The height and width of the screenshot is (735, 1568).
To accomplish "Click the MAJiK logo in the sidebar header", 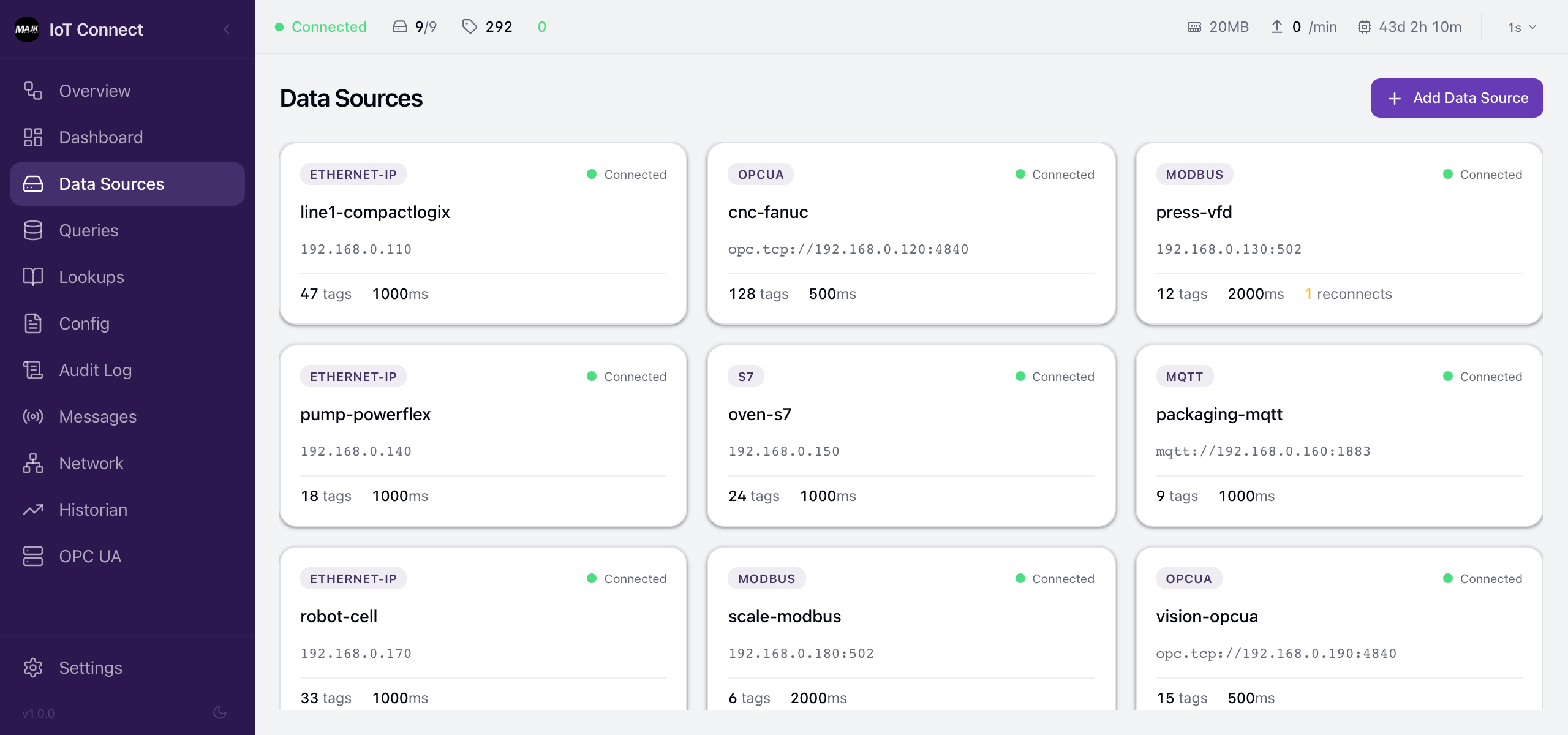I will [x=27, y=29].
